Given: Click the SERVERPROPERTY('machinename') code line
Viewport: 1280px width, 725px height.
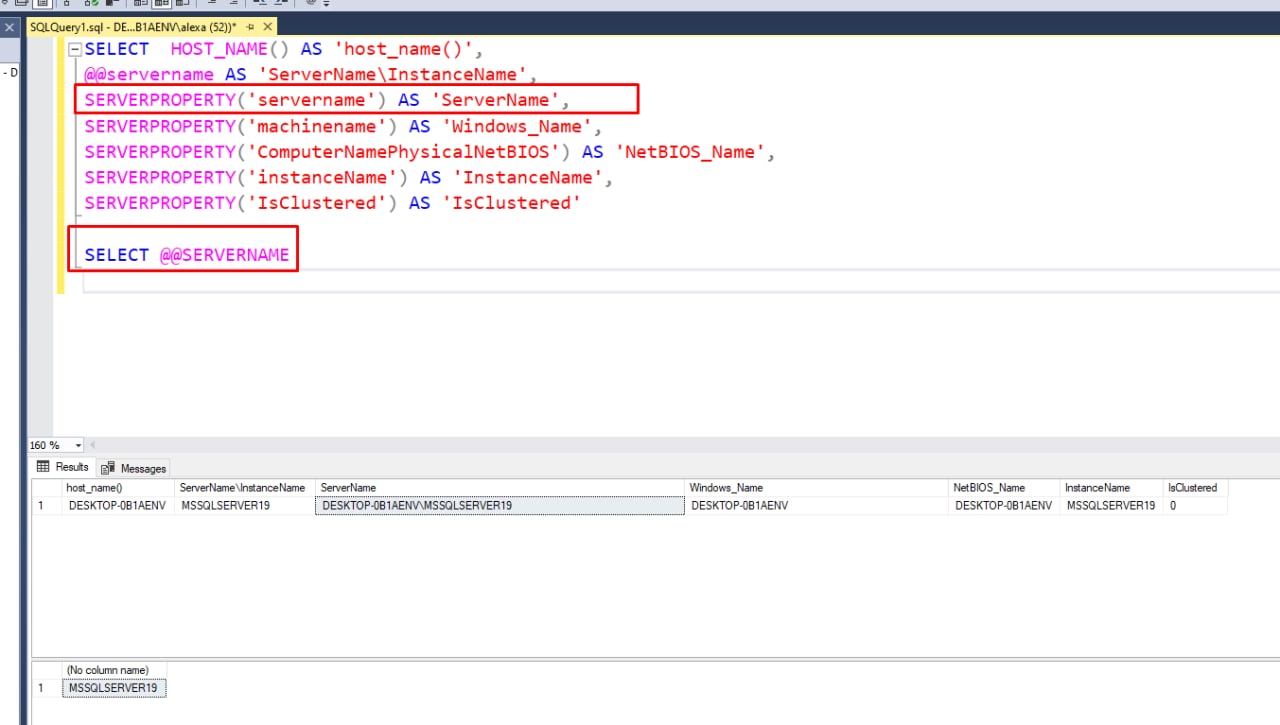Looking at the screenshot, I should (x=343, y=126).
